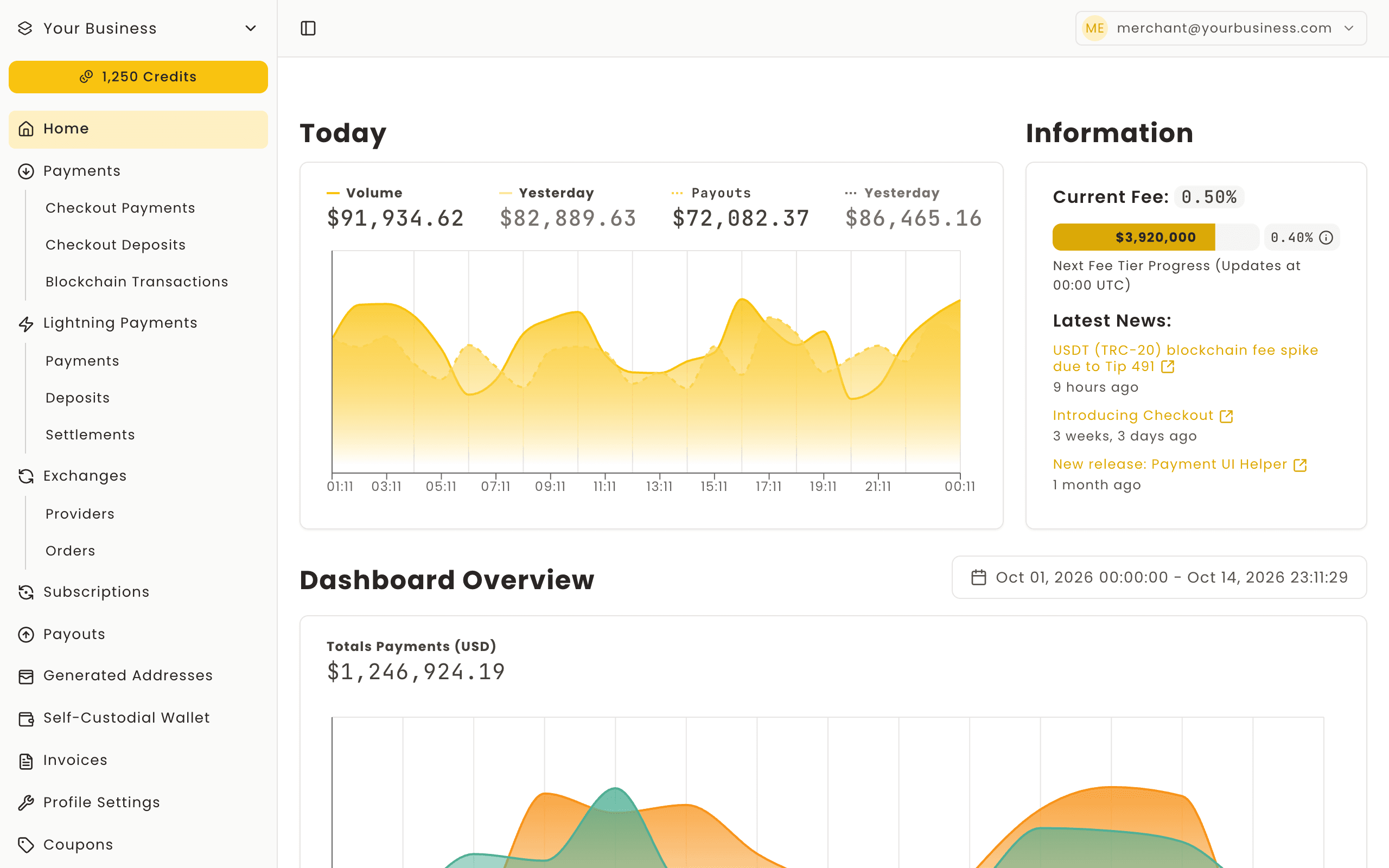The height and width of the screenshot is (868, 1389).
Task: Open Lightning Deposits page
Action: tap(78, 398)
